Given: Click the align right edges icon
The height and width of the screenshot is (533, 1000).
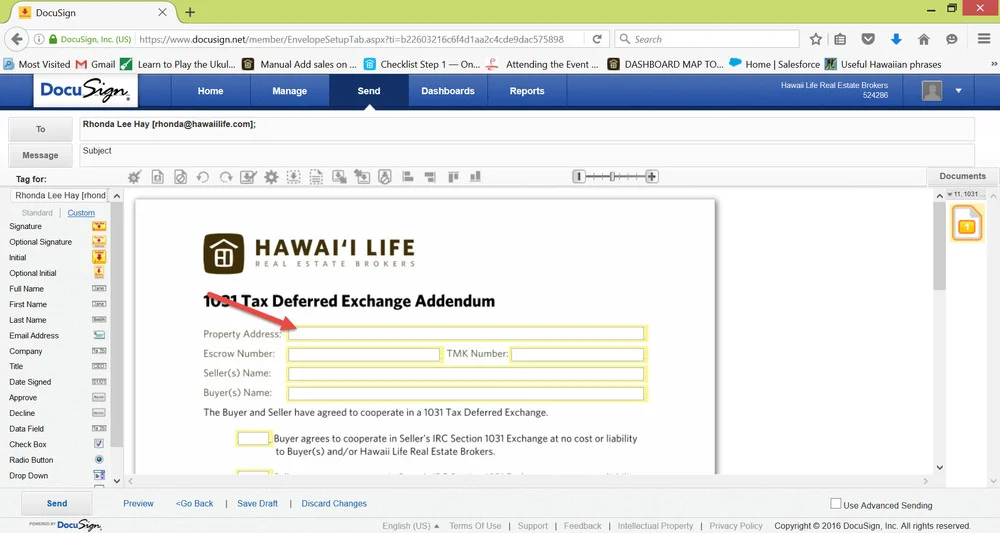Looking at the screenshot, I should pyautogui.click(x=430, y=177).
